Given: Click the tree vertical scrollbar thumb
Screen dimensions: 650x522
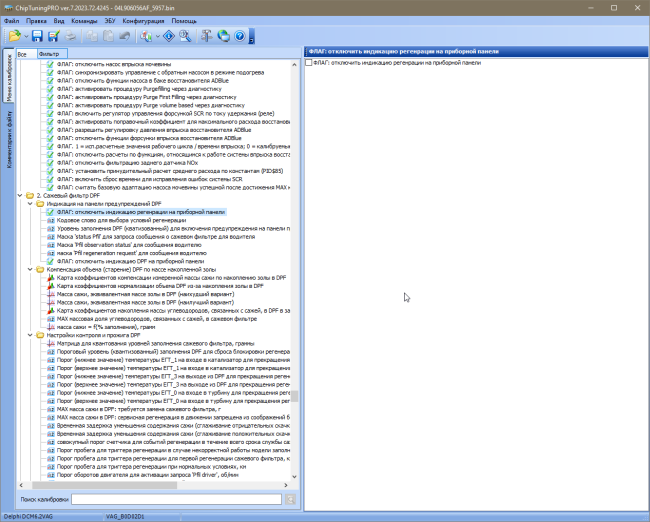Looking at the screenshot, I should click(x=294, y=396).
